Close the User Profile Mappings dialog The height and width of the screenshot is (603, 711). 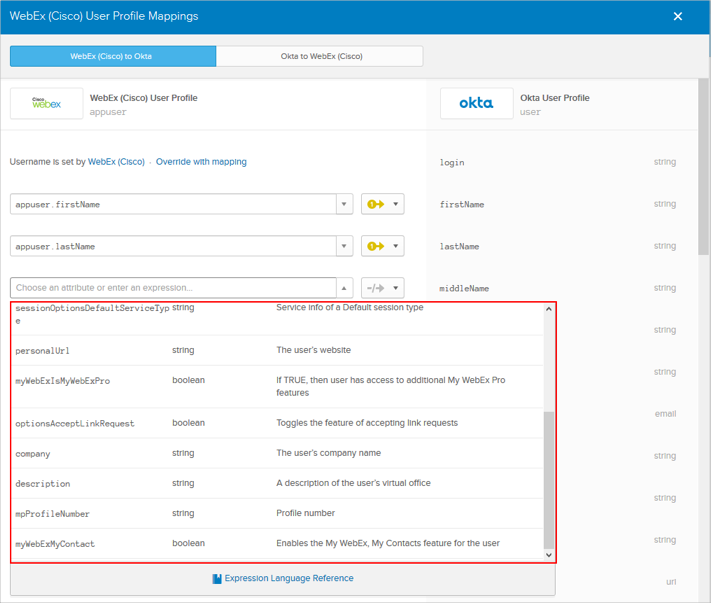678,17
